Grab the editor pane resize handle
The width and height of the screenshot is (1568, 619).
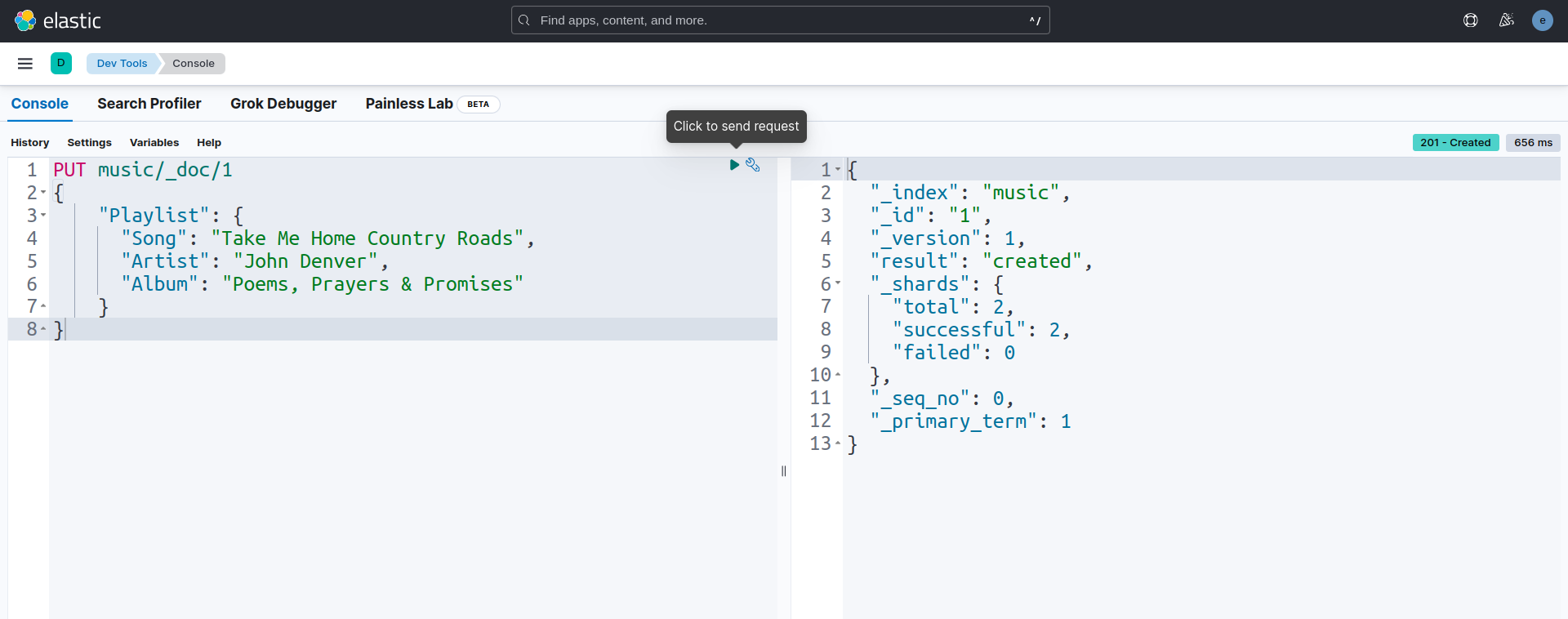coord(784,471)
